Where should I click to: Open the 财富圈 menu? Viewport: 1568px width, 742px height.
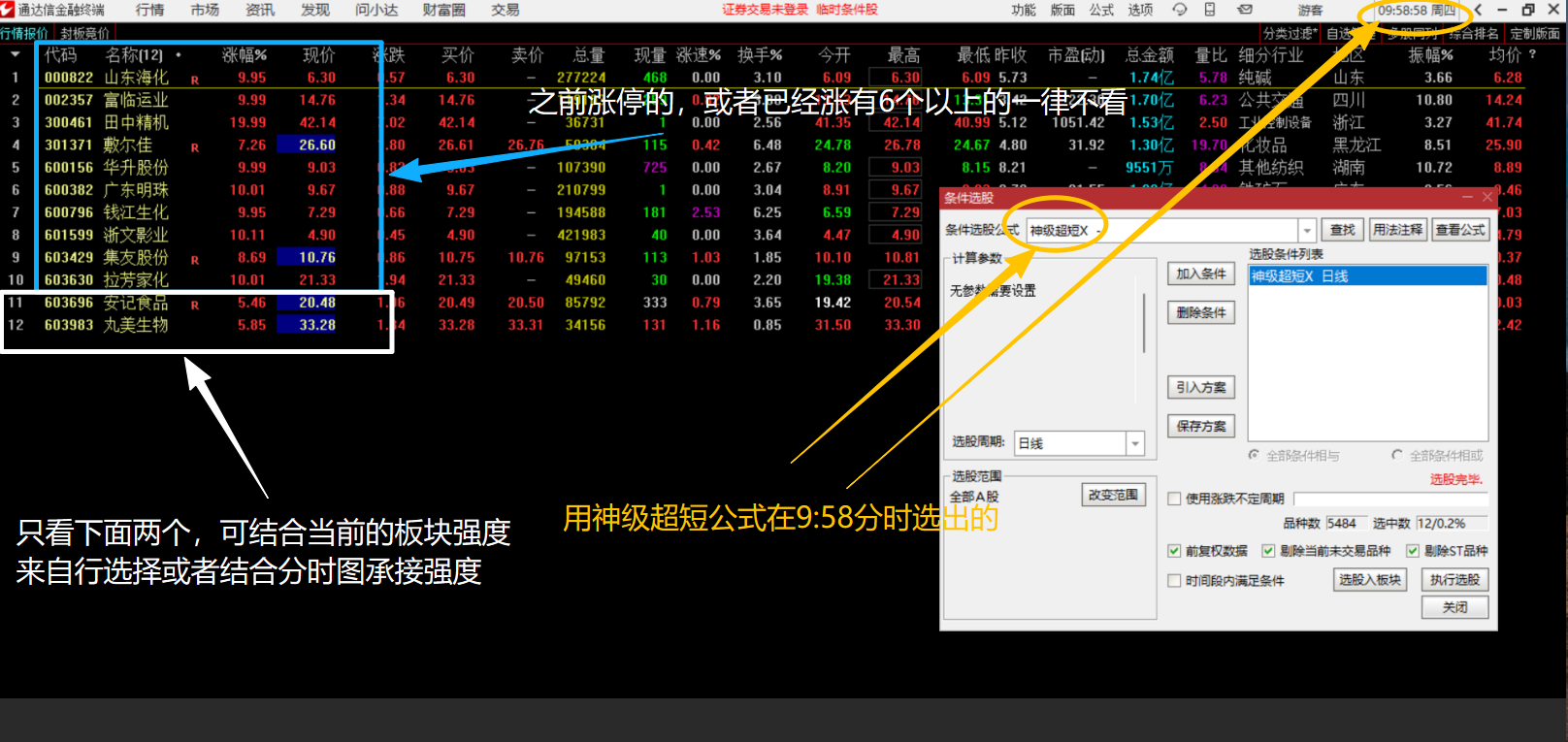click(x=444, y=10)
